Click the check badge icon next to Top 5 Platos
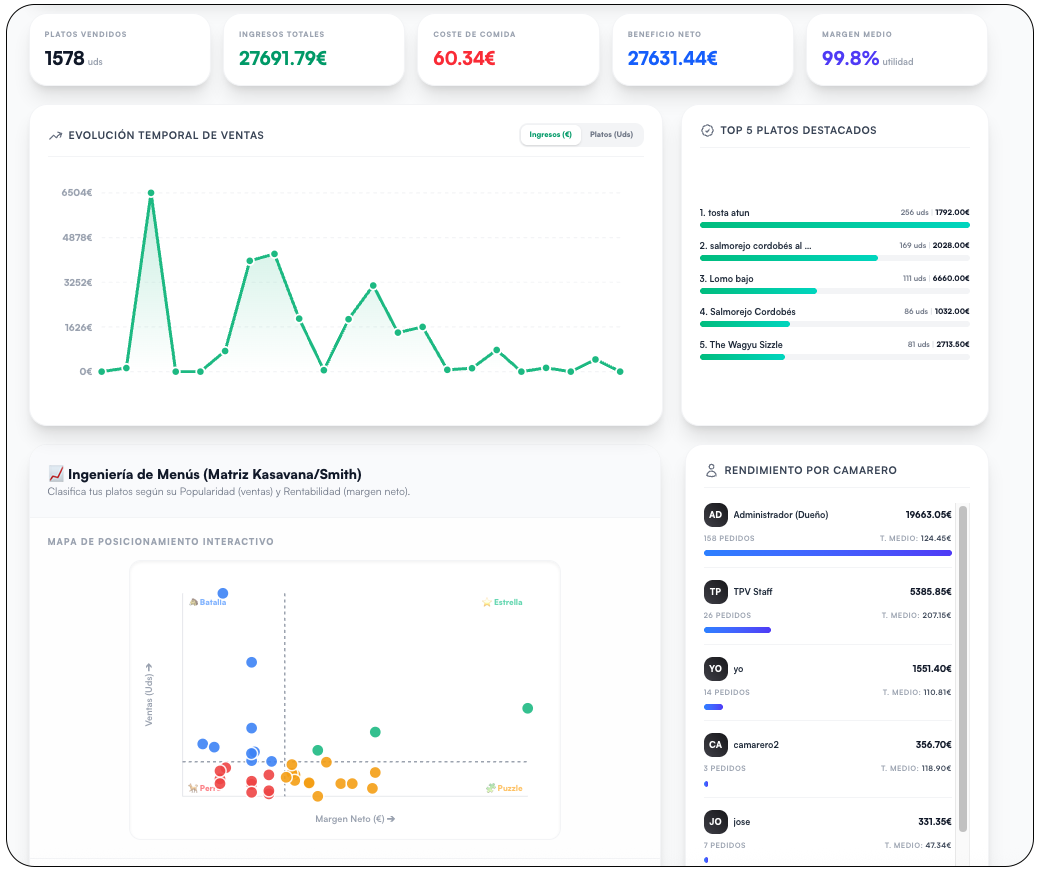This screenshot has height=875, width=1043. click(x=707, y=130)
